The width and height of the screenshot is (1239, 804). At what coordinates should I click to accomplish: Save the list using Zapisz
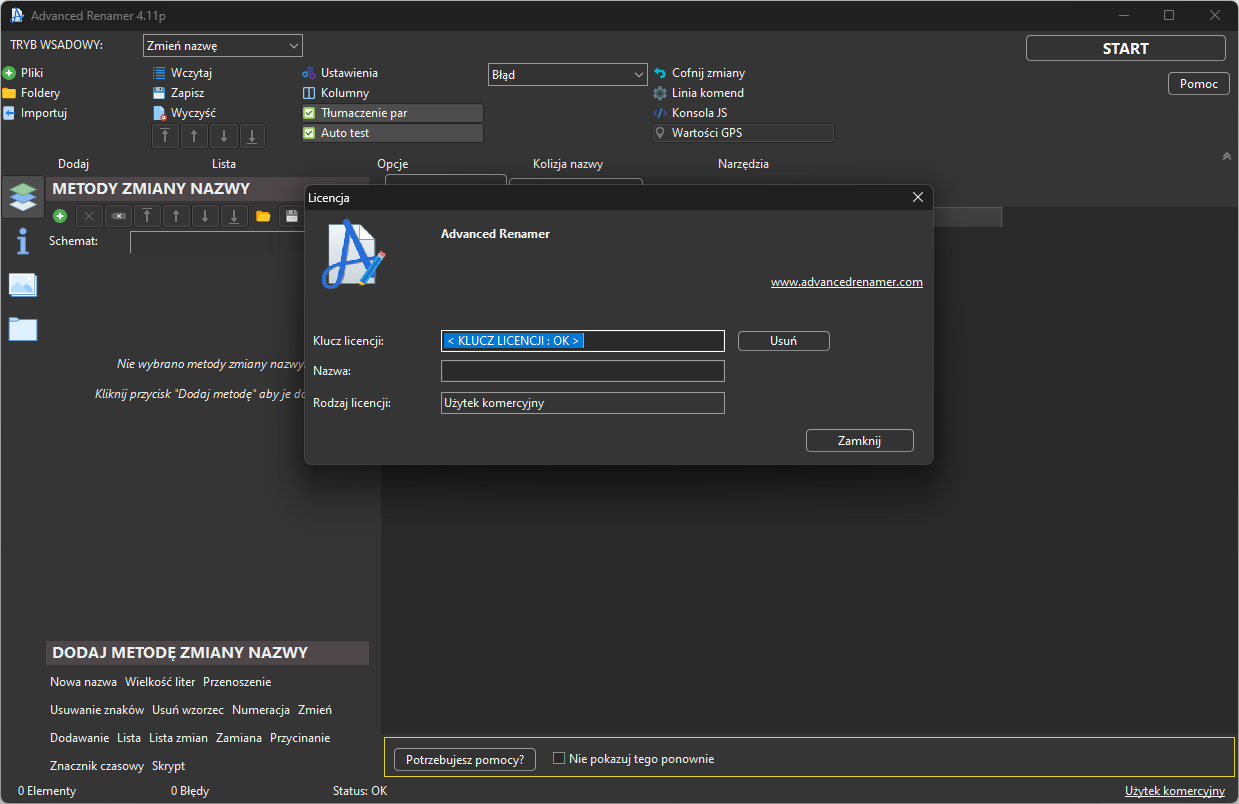178,93
